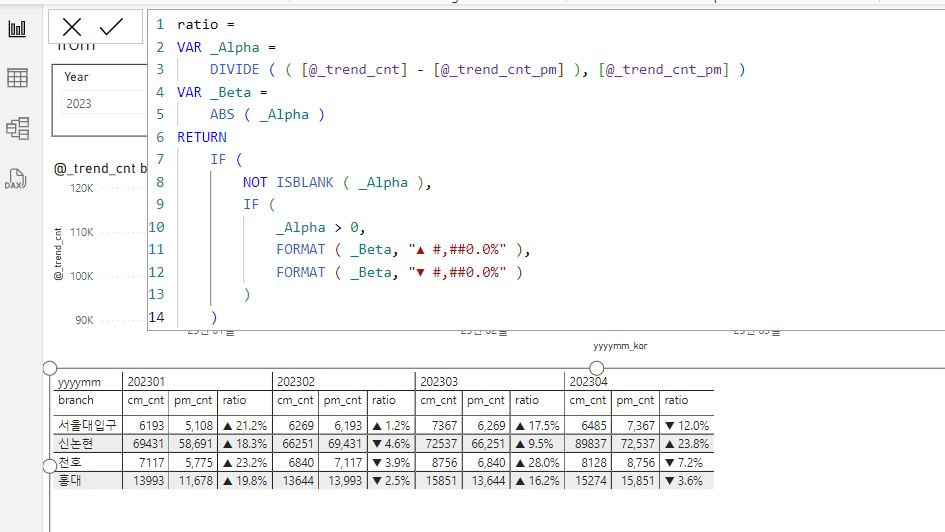Click the @_trend_cnt chart title
This screenshot has width=945, height=532.
click(x=100, y=169)
